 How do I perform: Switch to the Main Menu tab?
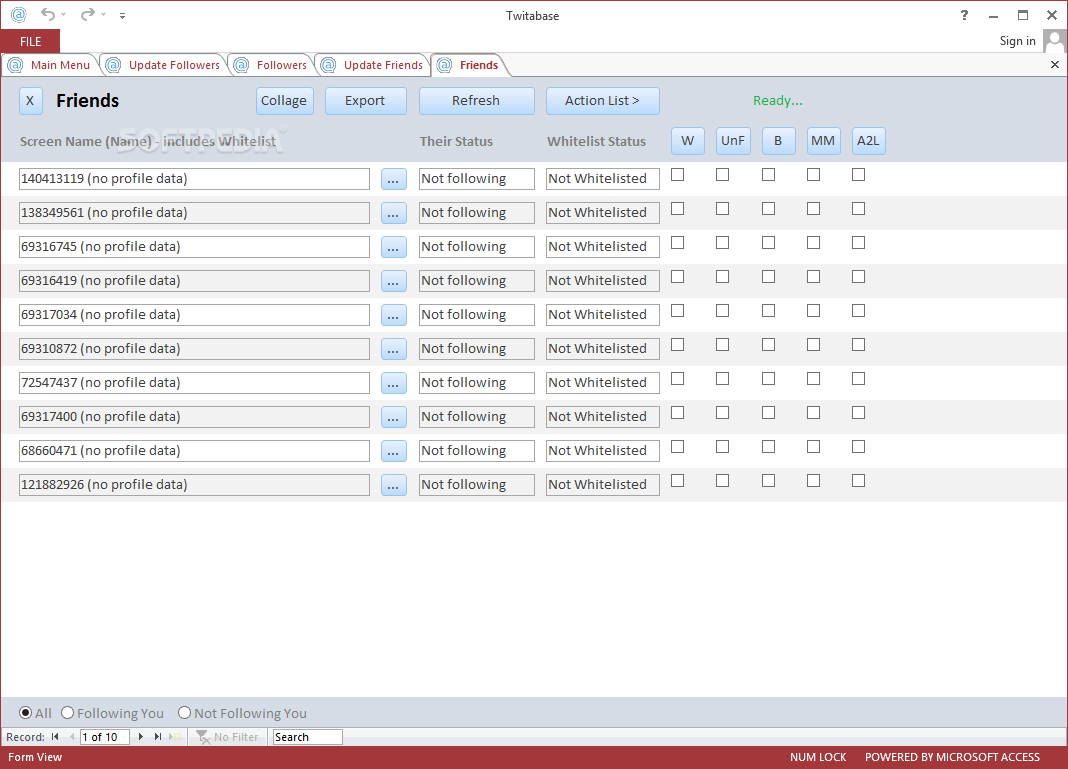[50, 65]
